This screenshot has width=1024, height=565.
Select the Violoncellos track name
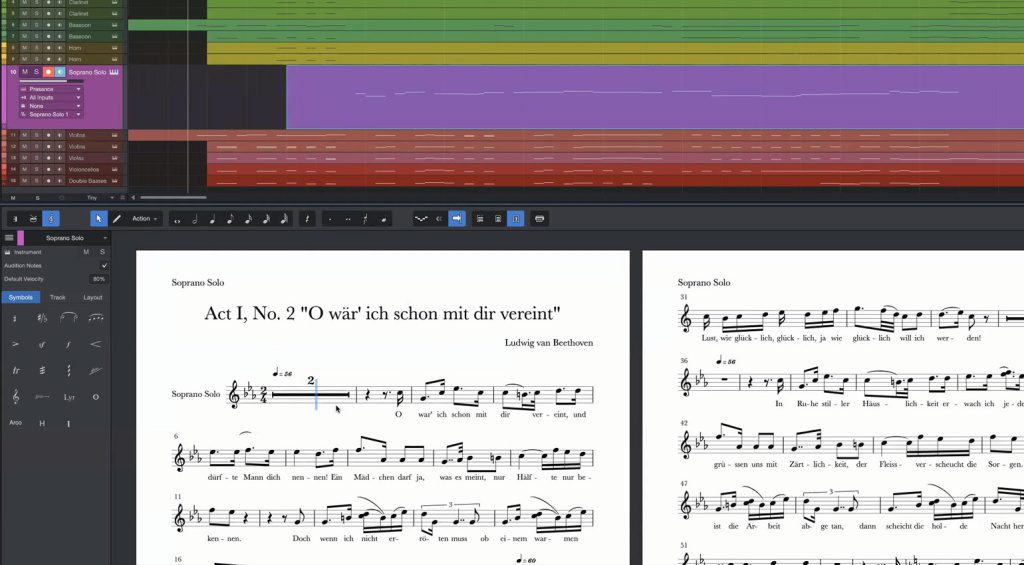point(84,169)
